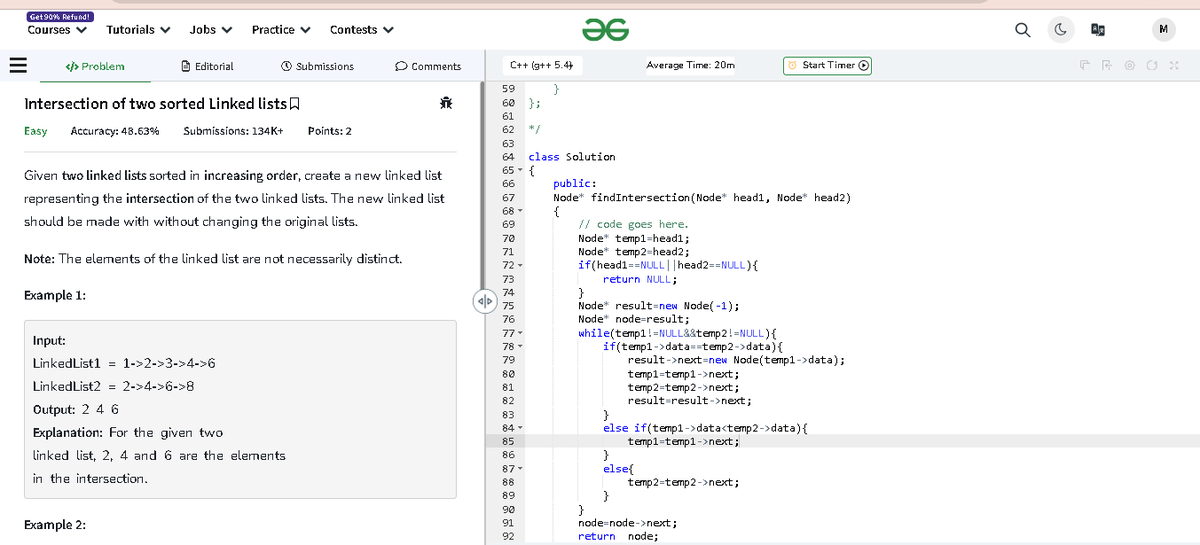The height and width of the screenshot is (545, 1200).
Task: Expand the Practice dropdown
Action: click(281, 30)
